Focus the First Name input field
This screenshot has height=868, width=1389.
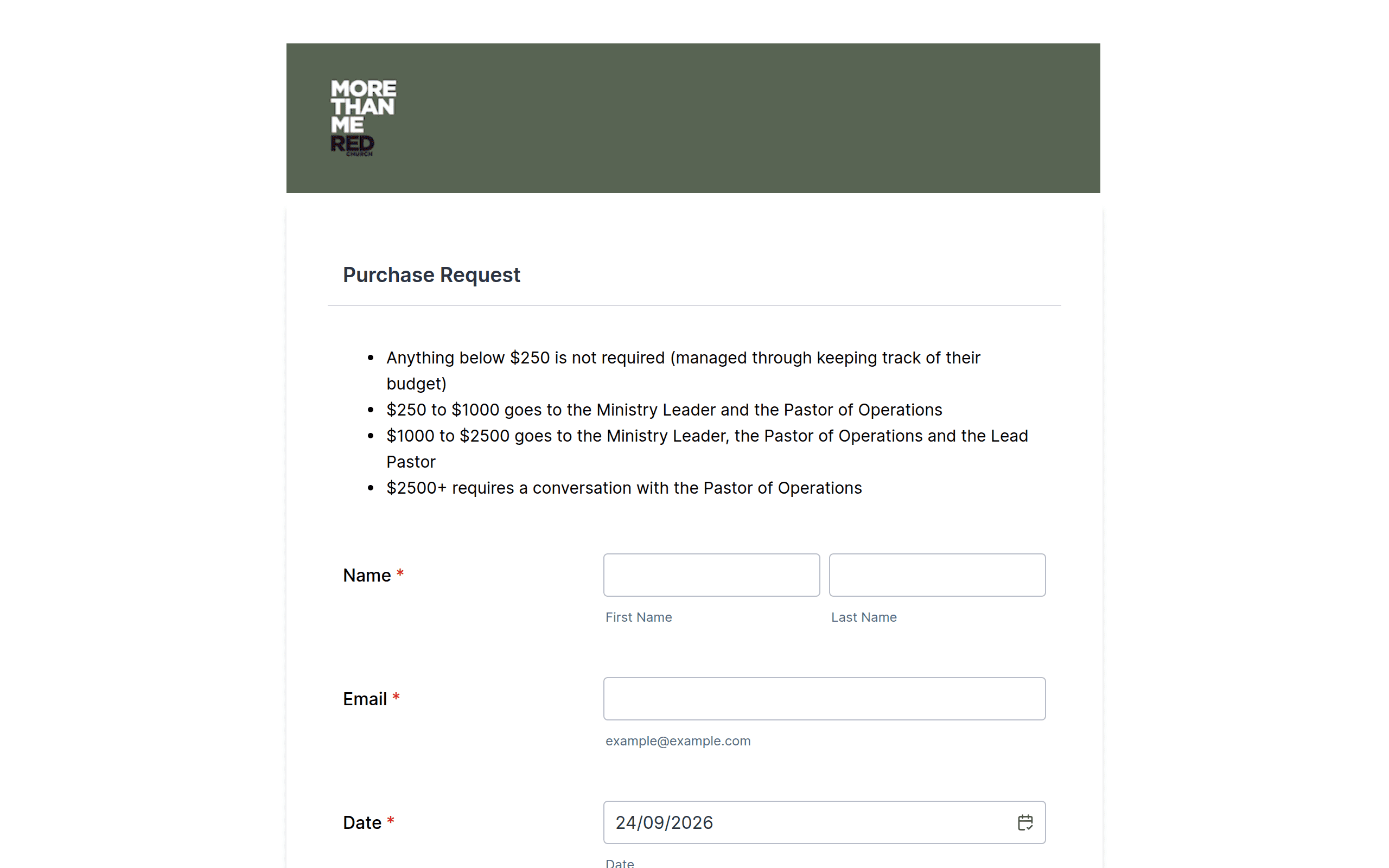[711, 575]
